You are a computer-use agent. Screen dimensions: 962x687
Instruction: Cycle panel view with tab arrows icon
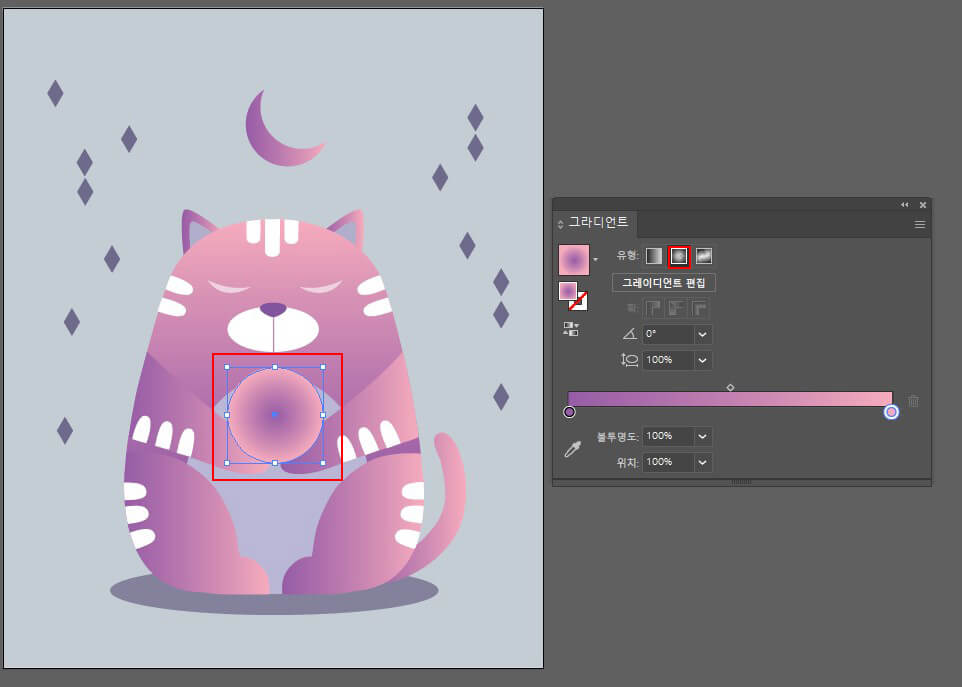560,225
